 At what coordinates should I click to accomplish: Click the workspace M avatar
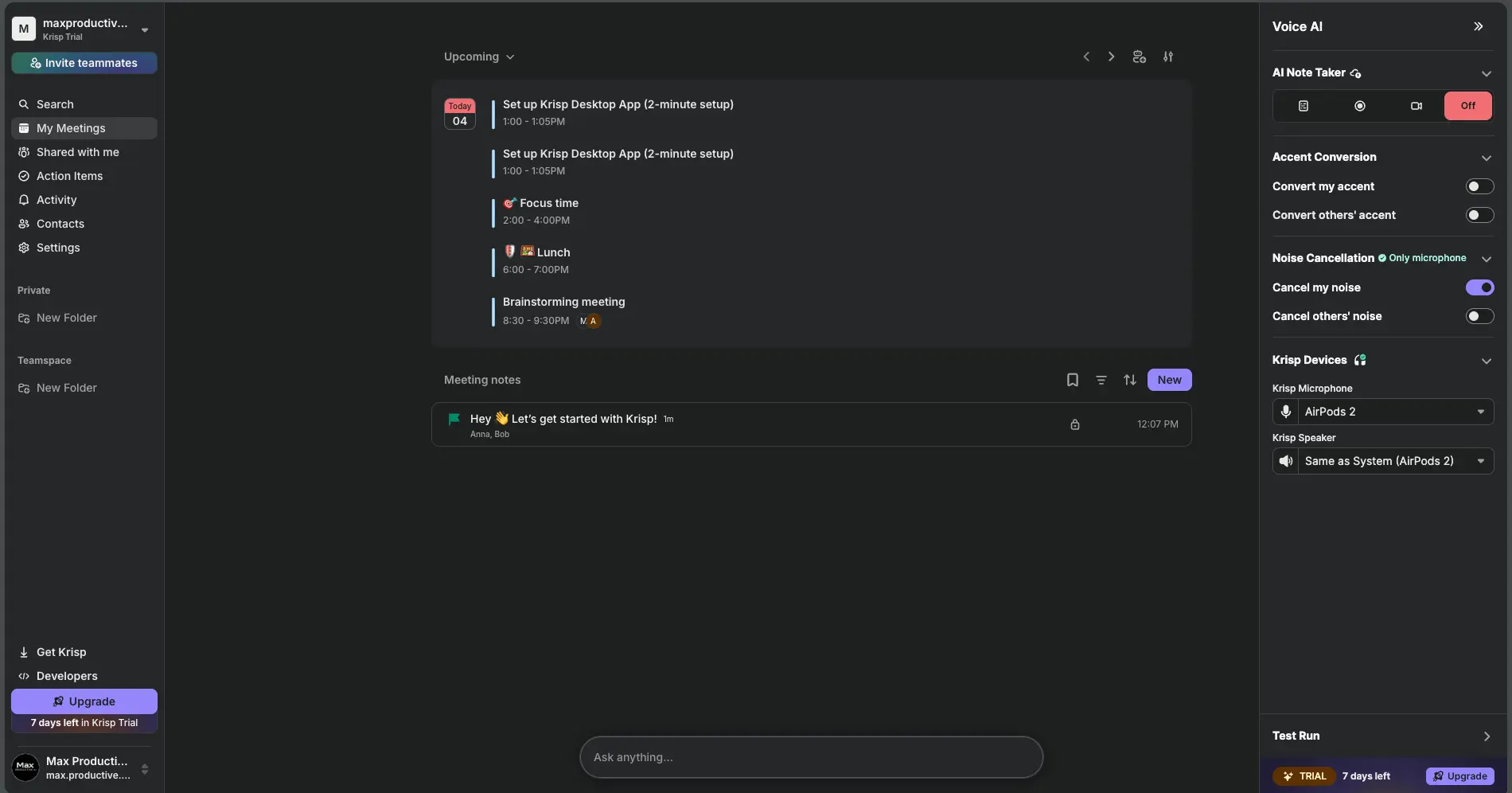24,29
